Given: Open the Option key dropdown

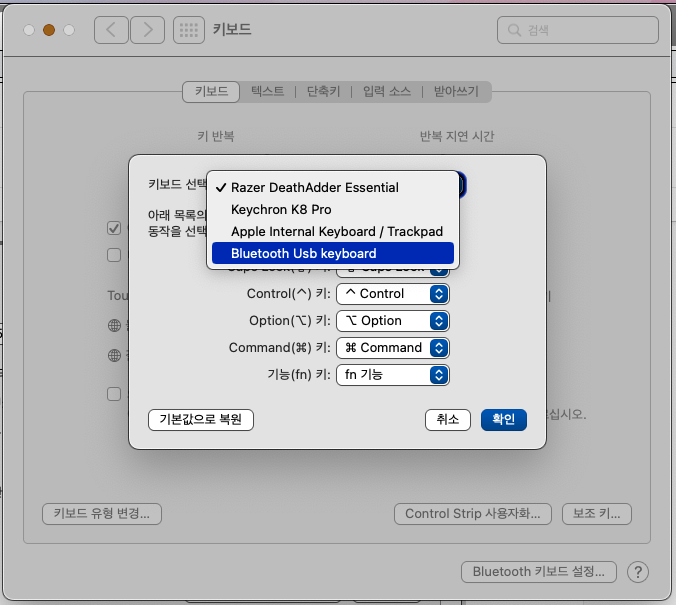Looking at the screenshot, I should tap(393, 321).
